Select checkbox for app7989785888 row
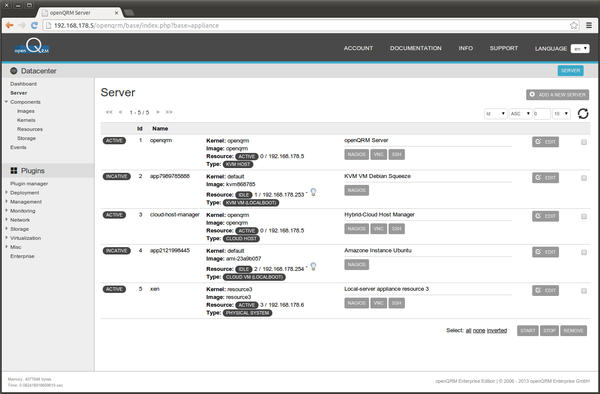The image size is (600, 394). click(584, 178)
